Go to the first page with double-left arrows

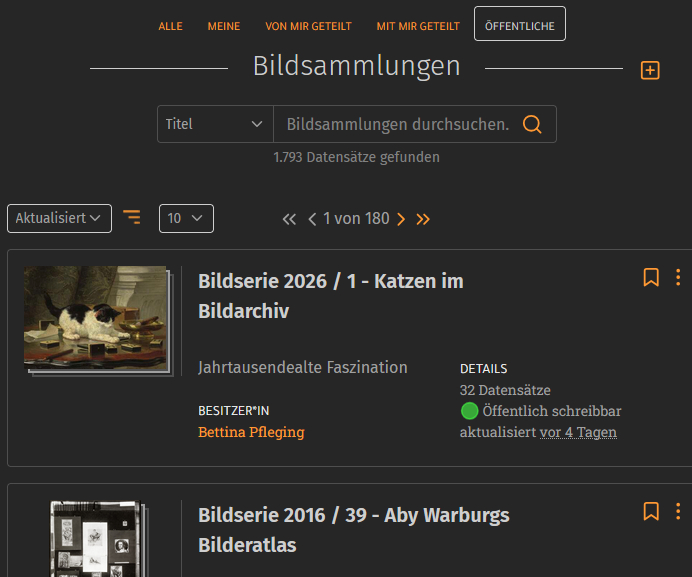tap(290, 219)
